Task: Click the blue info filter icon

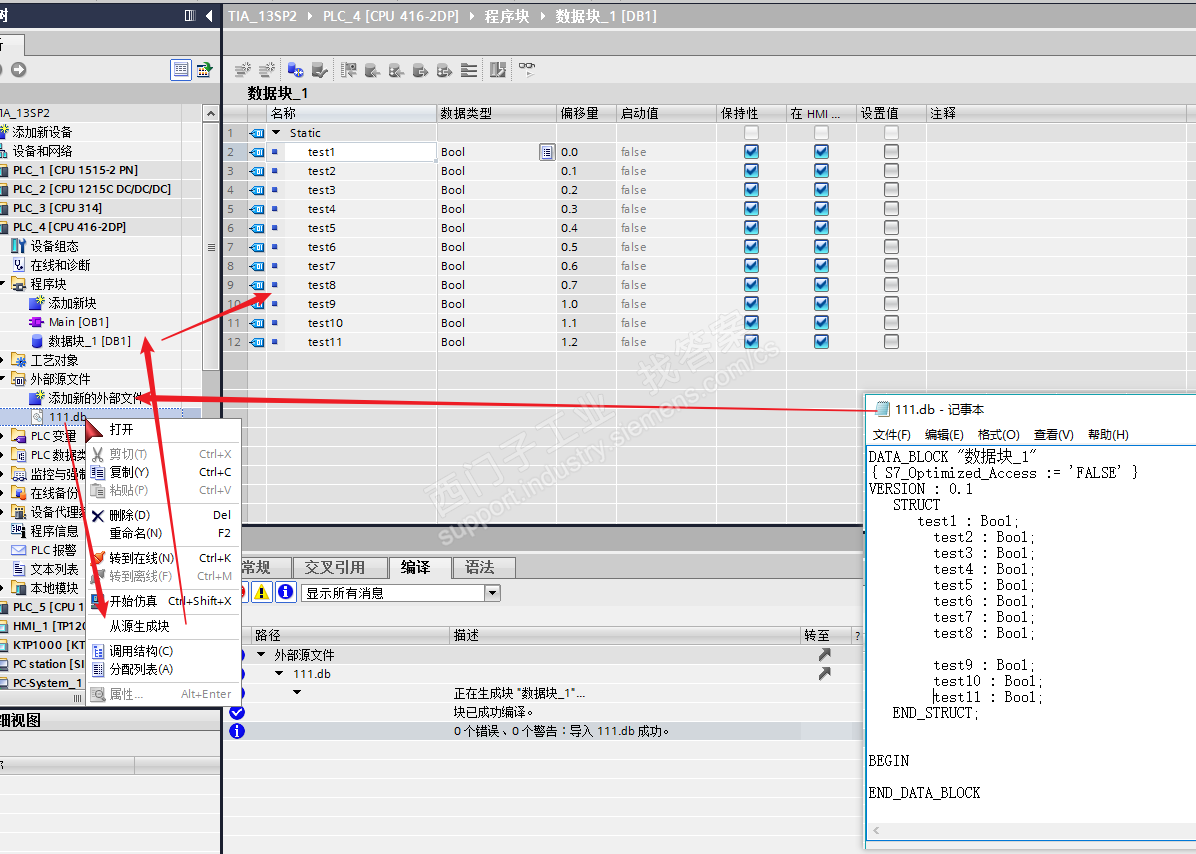Action: pos(285,592)
